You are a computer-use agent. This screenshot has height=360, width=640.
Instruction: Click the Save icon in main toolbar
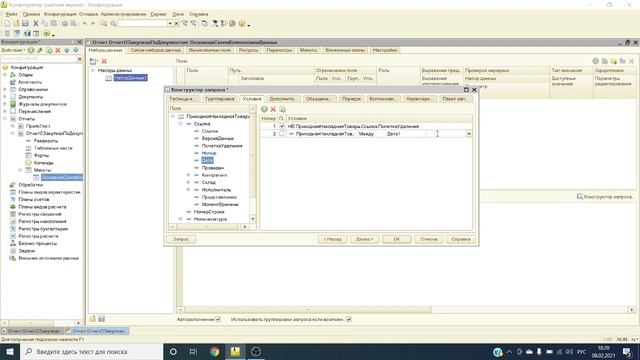click(x=25, y=23)
